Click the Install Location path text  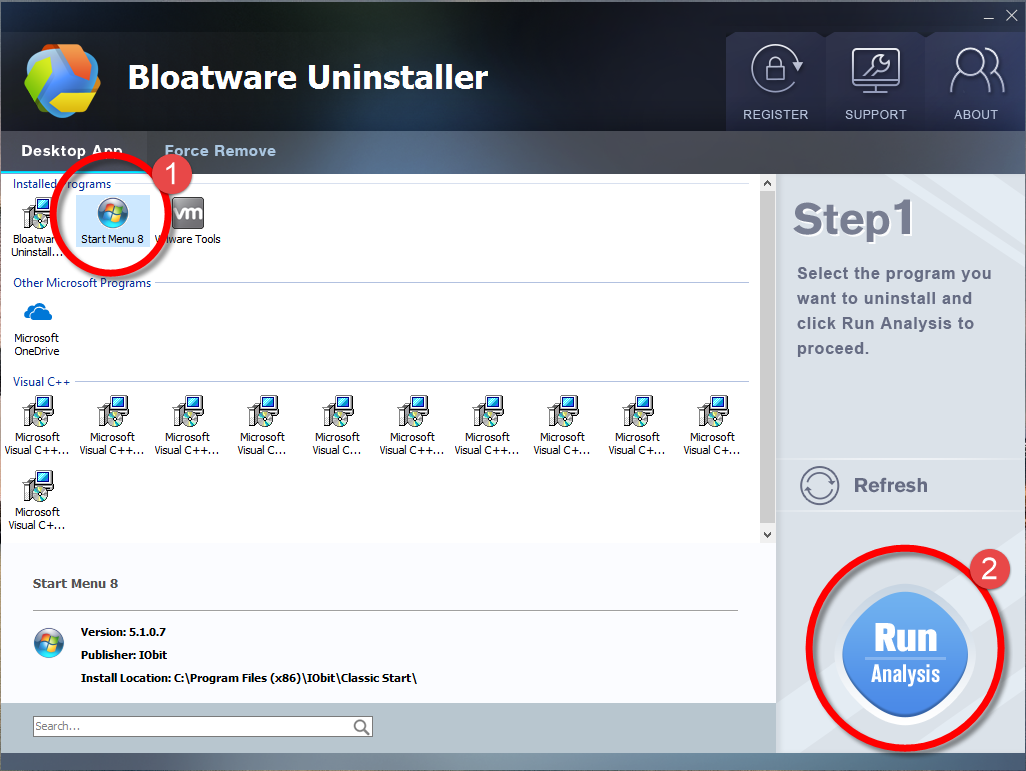249,678
